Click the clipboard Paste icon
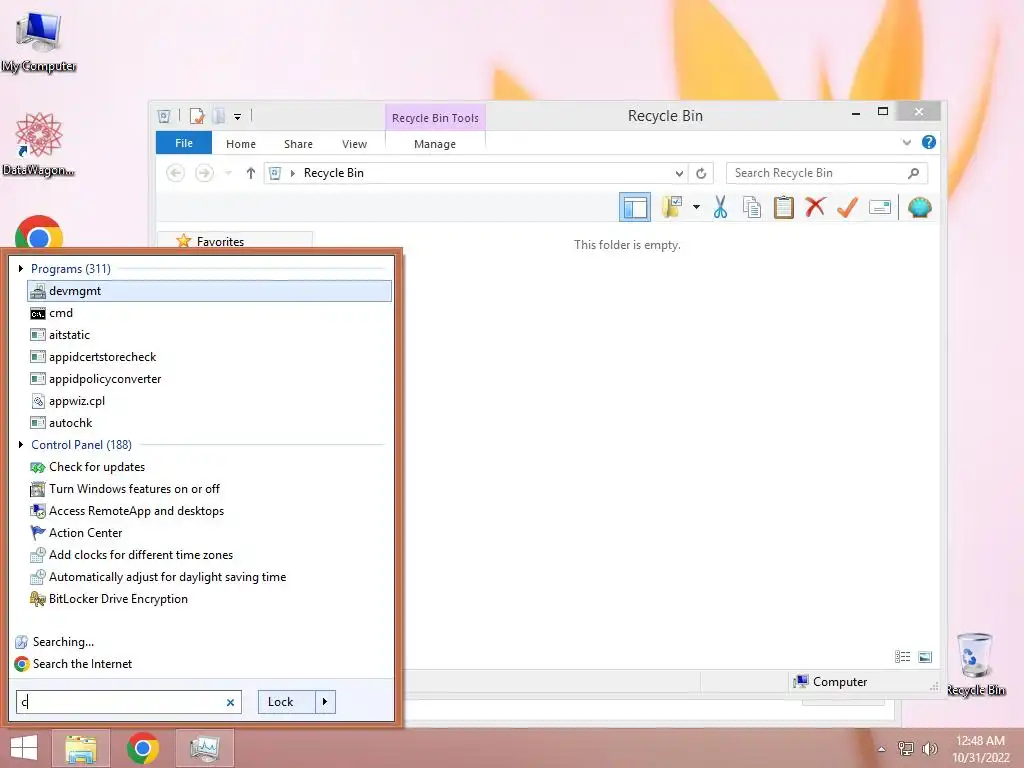 click(784, 208)
